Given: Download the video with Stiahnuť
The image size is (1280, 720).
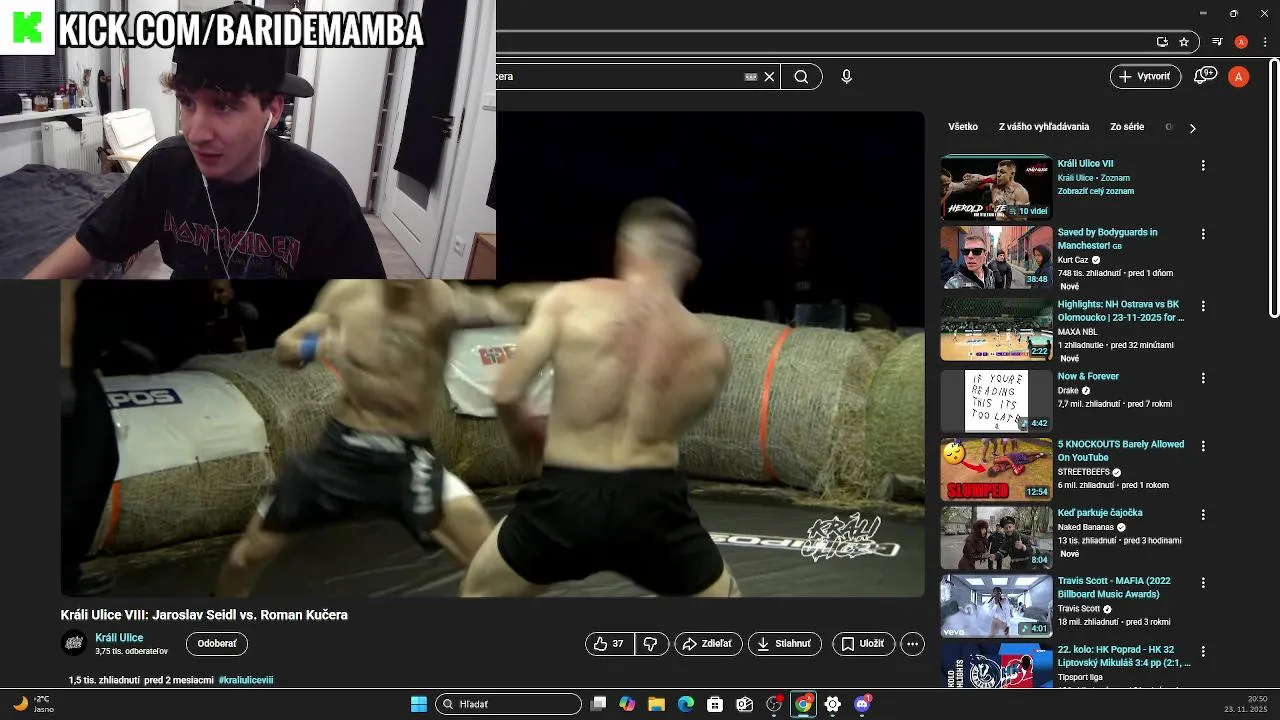Looking at the screenshot, I should (785, 644).
